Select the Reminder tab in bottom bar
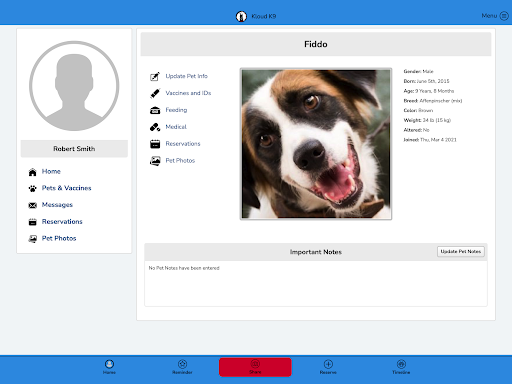 182,367
